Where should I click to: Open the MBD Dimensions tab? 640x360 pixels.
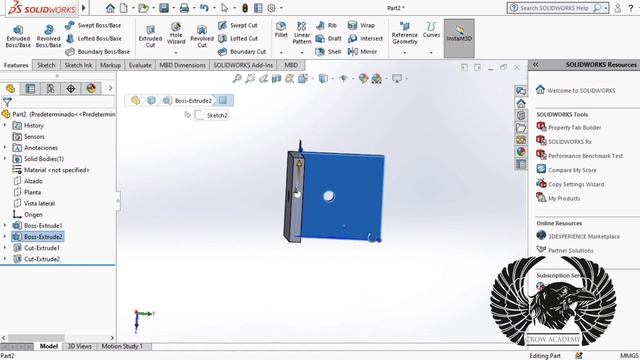182,65
